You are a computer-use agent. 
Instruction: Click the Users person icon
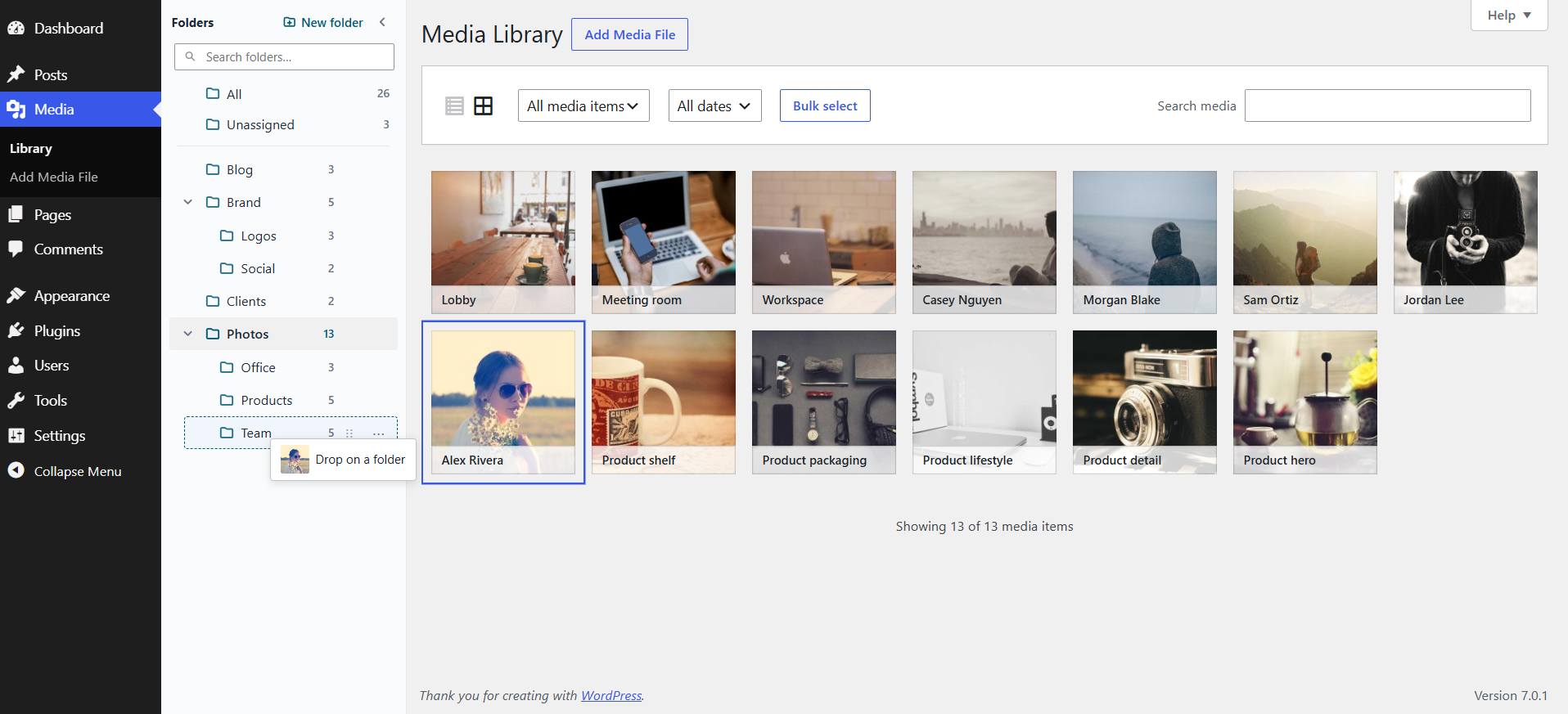(16, 365)
